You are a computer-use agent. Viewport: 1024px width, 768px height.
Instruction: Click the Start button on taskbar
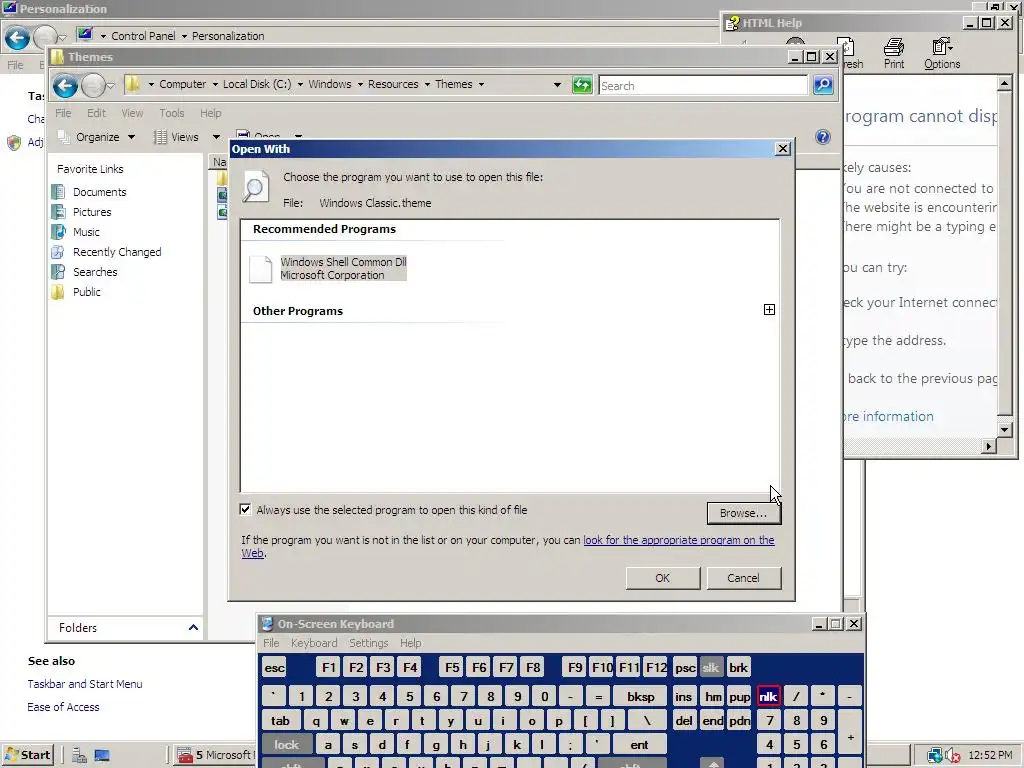pos(27,755)
